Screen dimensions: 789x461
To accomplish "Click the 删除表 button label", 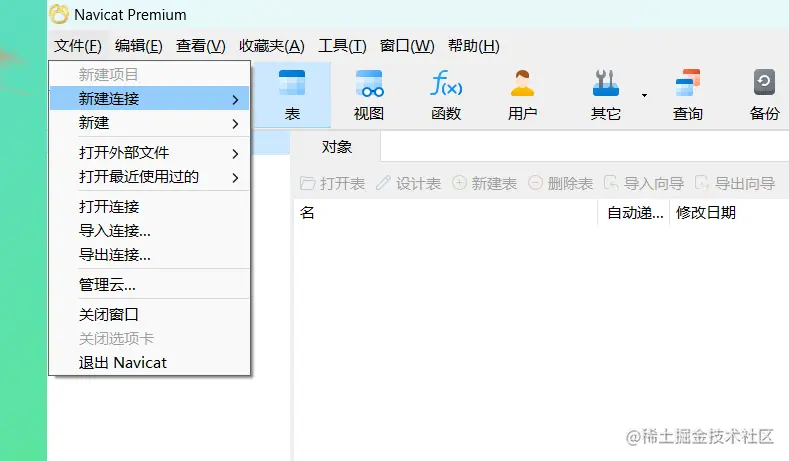I will (x=570, y=184).
